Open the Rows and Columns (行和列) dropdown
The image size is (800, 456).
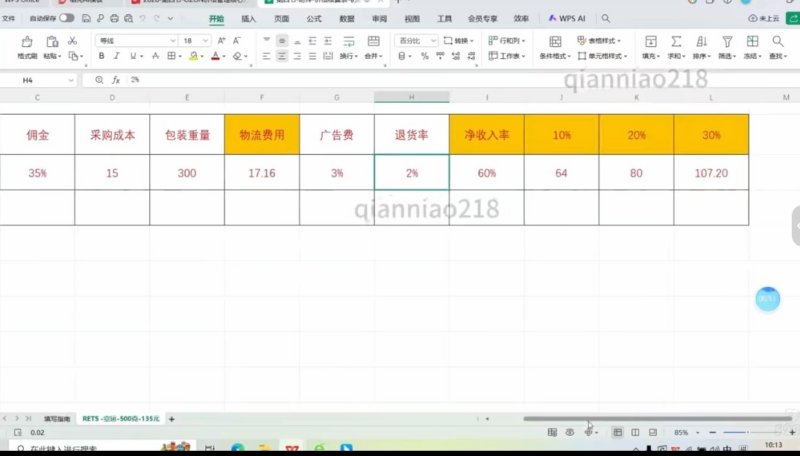(507, 40)
